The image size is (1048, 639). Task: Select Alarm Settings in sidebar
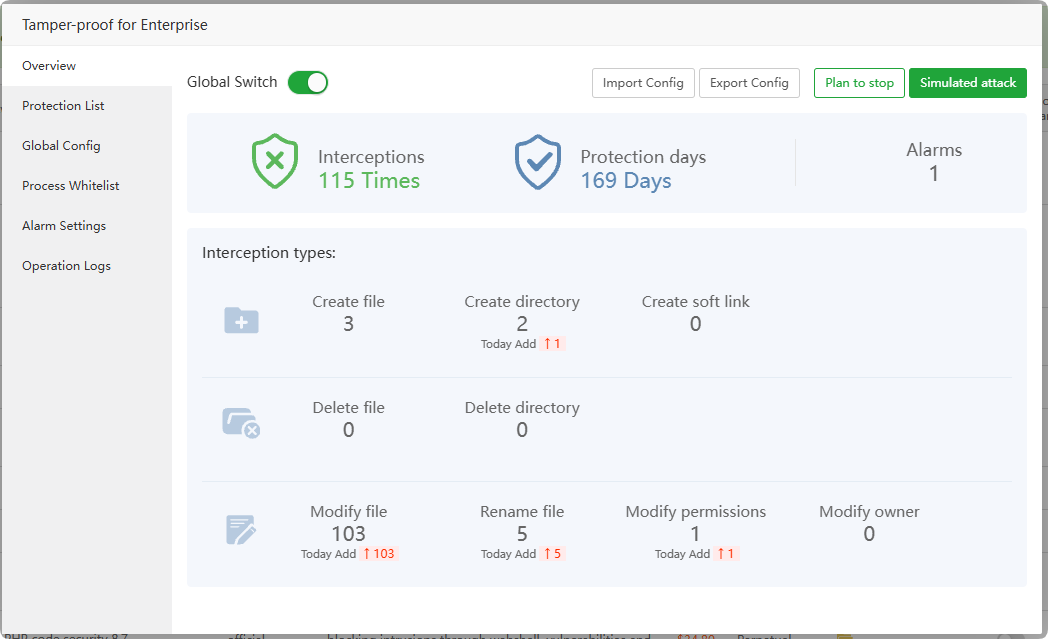[64, 226]
